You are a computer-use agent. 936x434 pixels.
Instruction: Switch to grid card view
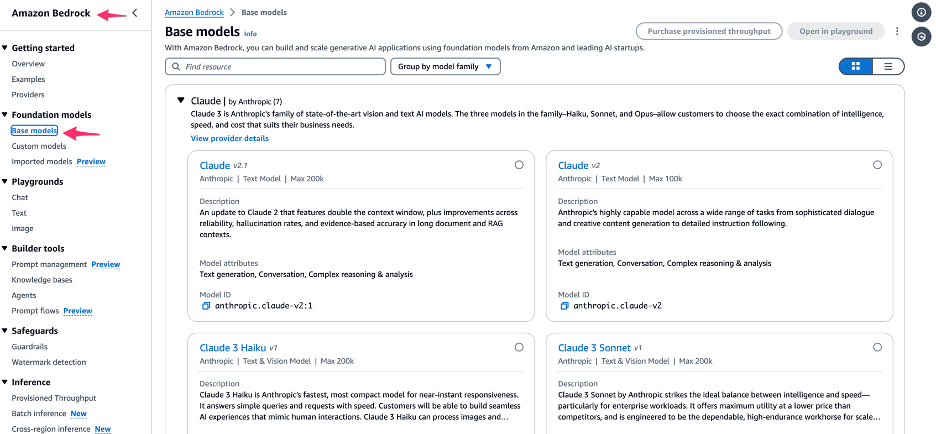point(855,66)
